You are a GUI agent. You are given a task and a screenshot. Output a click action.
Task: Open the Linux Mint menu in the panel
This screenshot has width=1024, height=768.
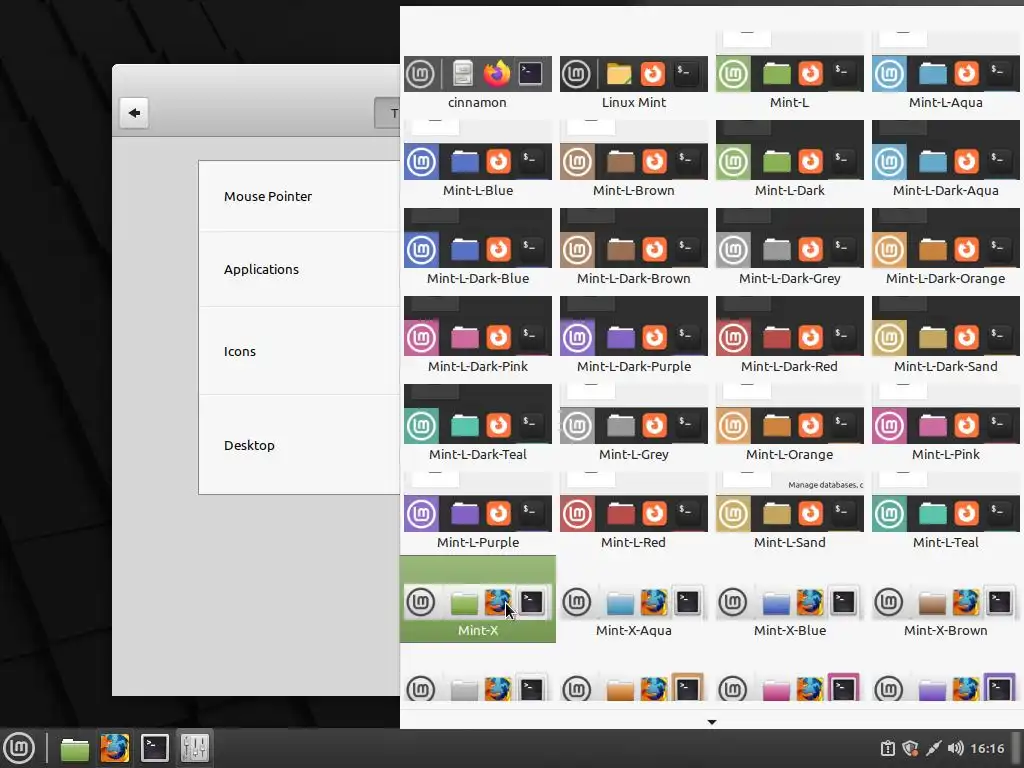19,748
